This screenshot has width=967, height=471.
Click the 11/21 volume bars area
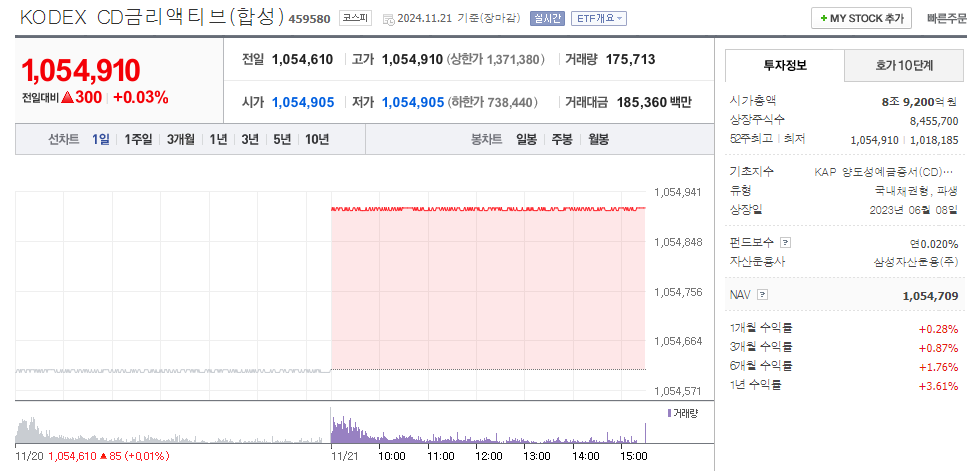tap(488, 432)
